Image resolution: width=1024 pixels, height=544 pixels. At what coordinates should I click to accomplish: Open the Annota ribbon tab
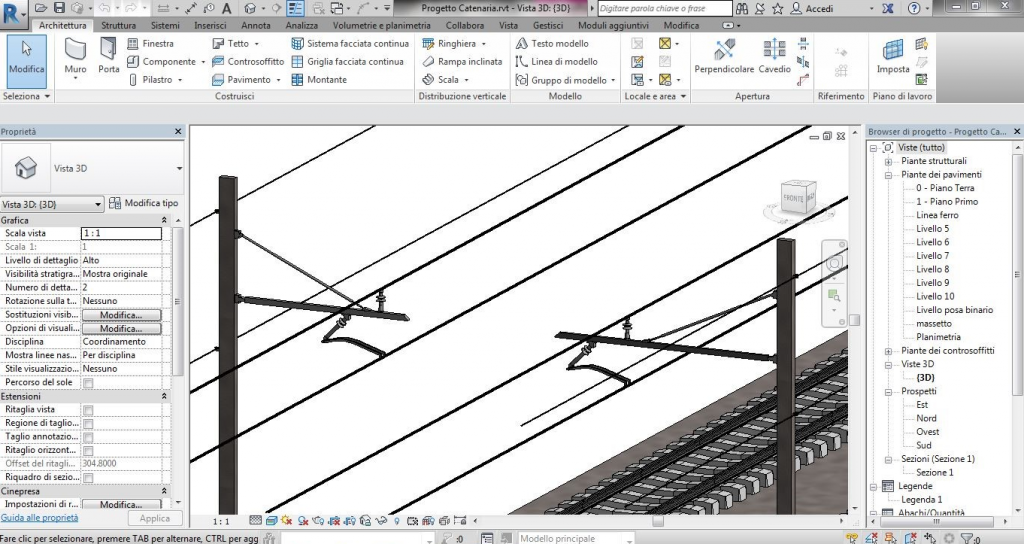(256, 25)
